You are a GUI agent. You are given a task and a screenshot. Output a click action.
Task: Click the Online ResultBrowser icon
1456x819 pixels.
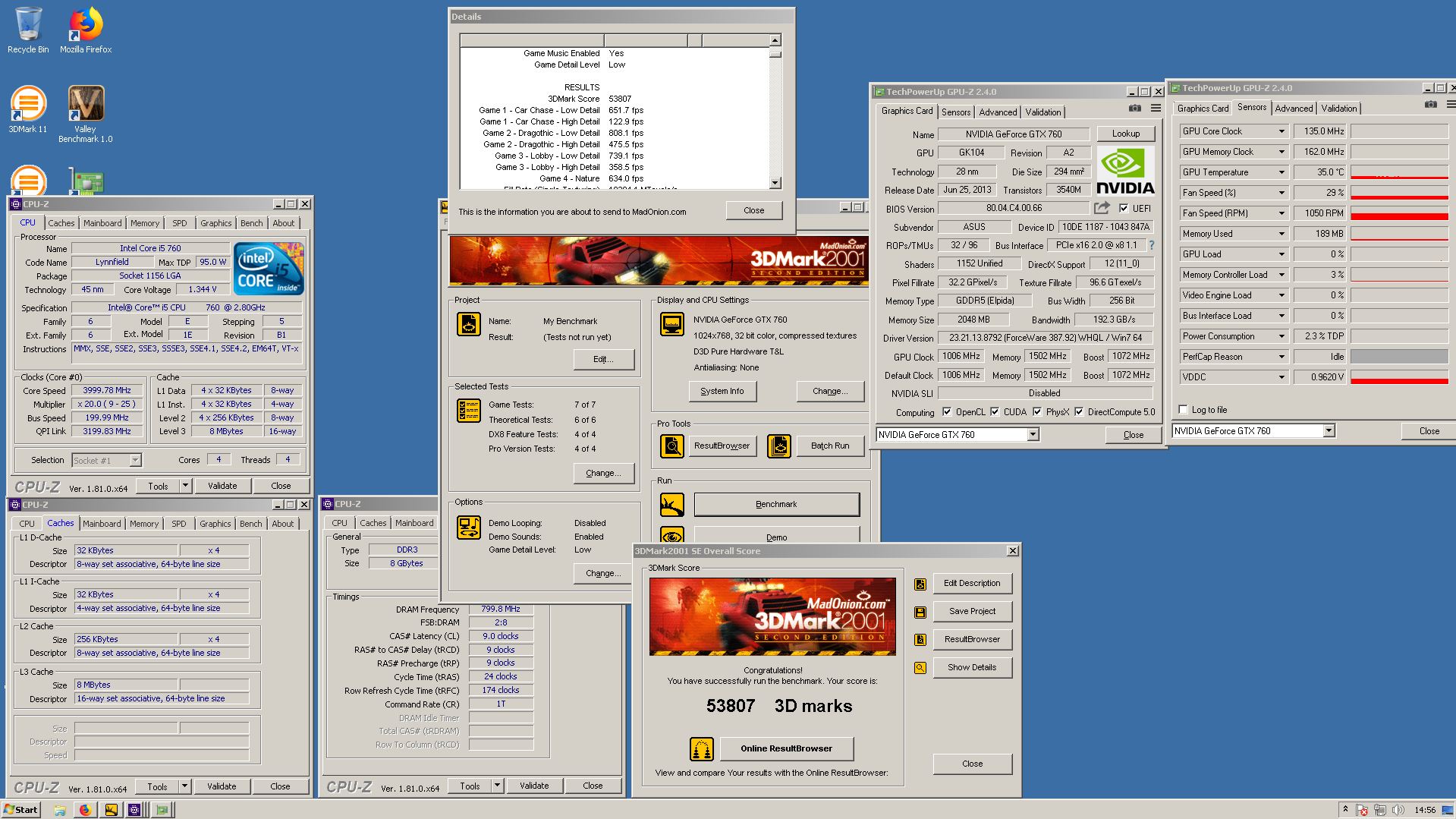(701, 749)
